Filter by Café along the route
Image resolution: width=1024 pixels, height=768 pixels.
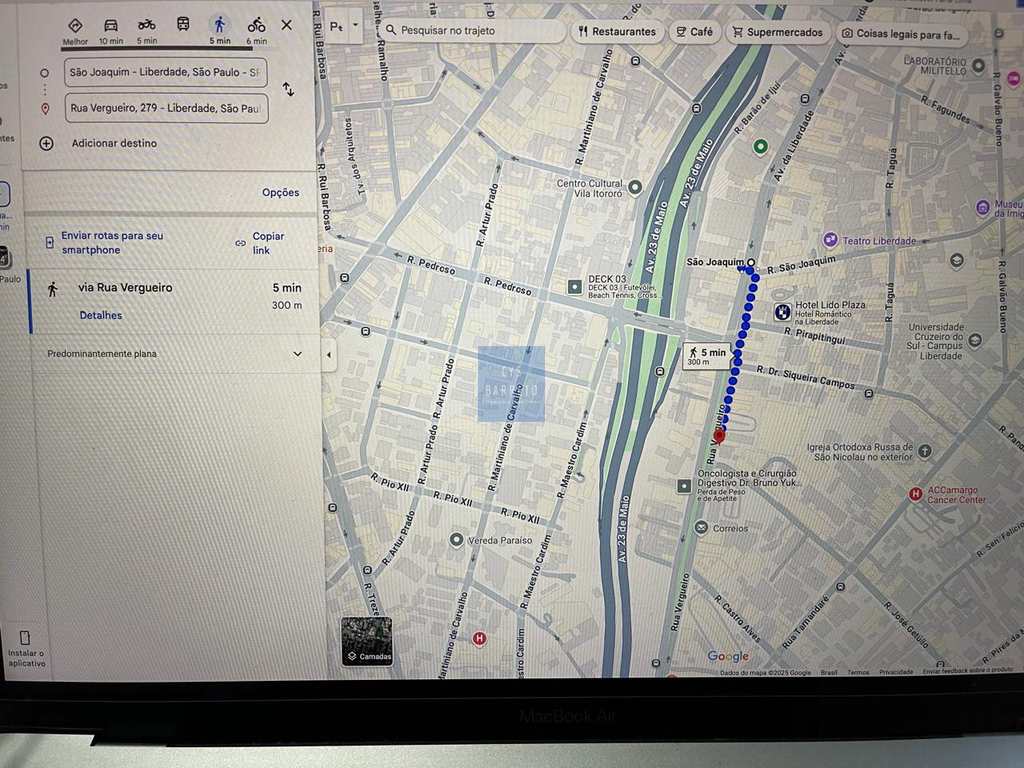coord(694,31)
